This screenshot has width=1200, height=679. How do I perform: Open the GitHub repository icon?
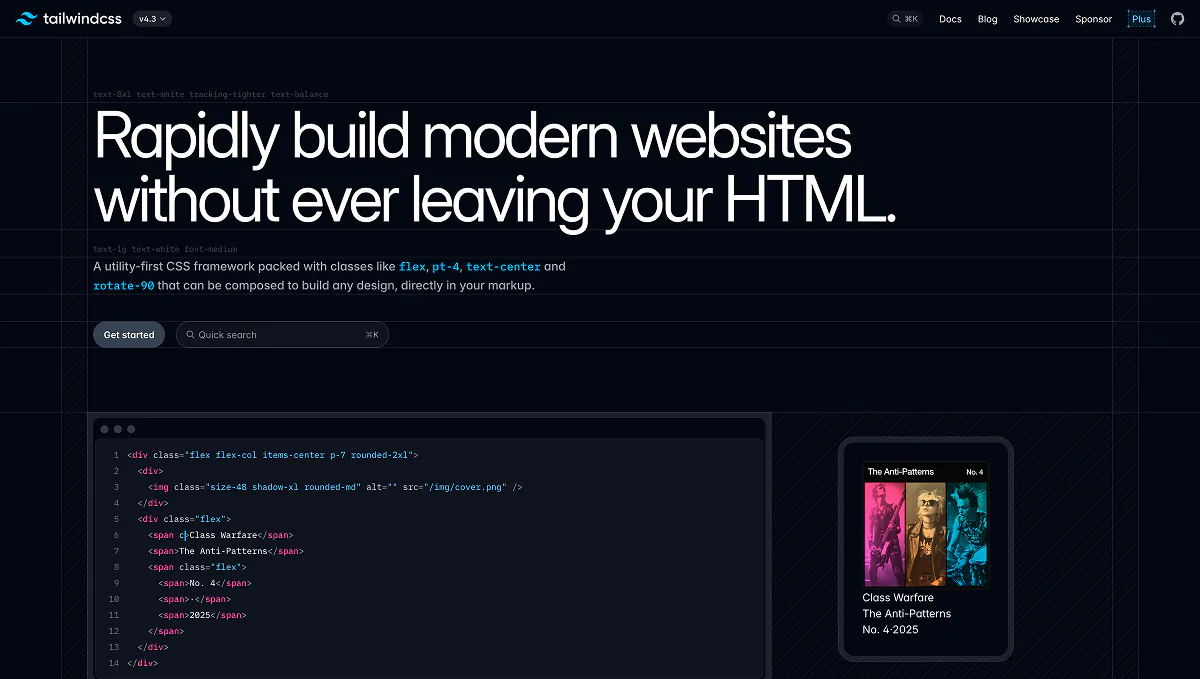[x=1177, y=18]
